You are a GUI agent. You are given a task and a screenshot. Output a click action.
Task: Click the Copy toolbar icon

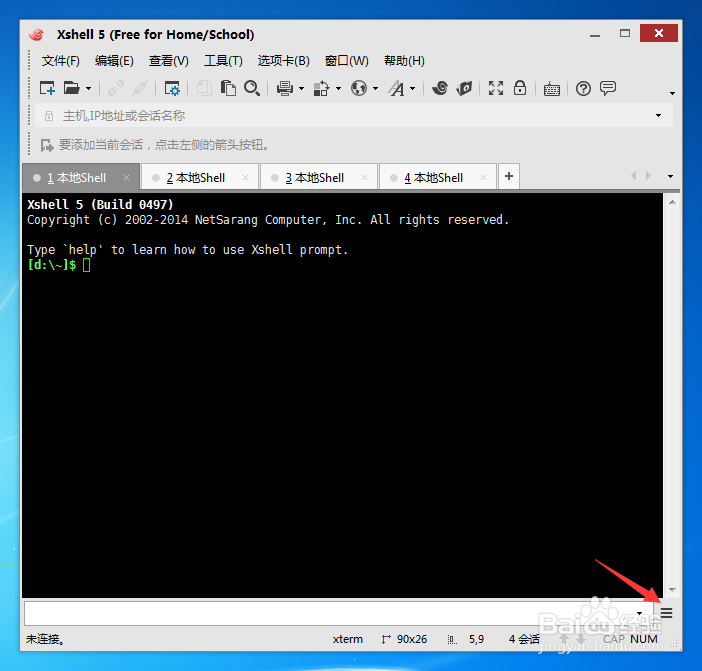point(204,88)
